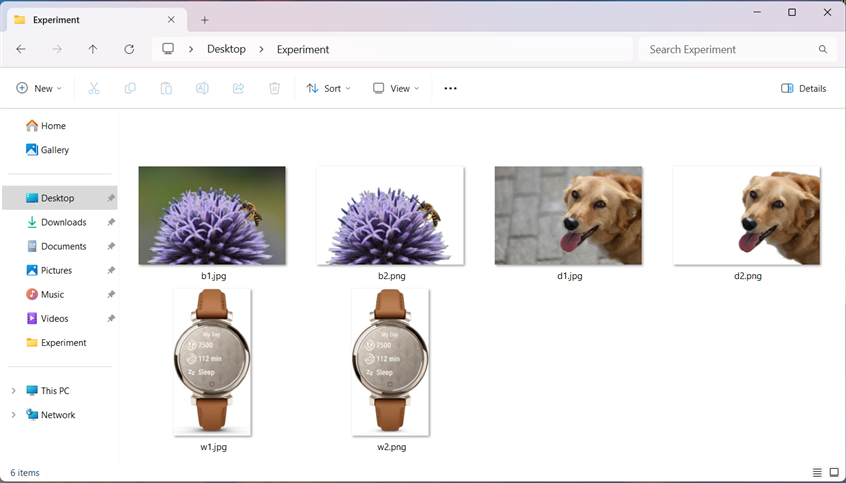Click the Copy icon in toolbar
The width and height of the screenshot is (846, 483).
point(130,88)
